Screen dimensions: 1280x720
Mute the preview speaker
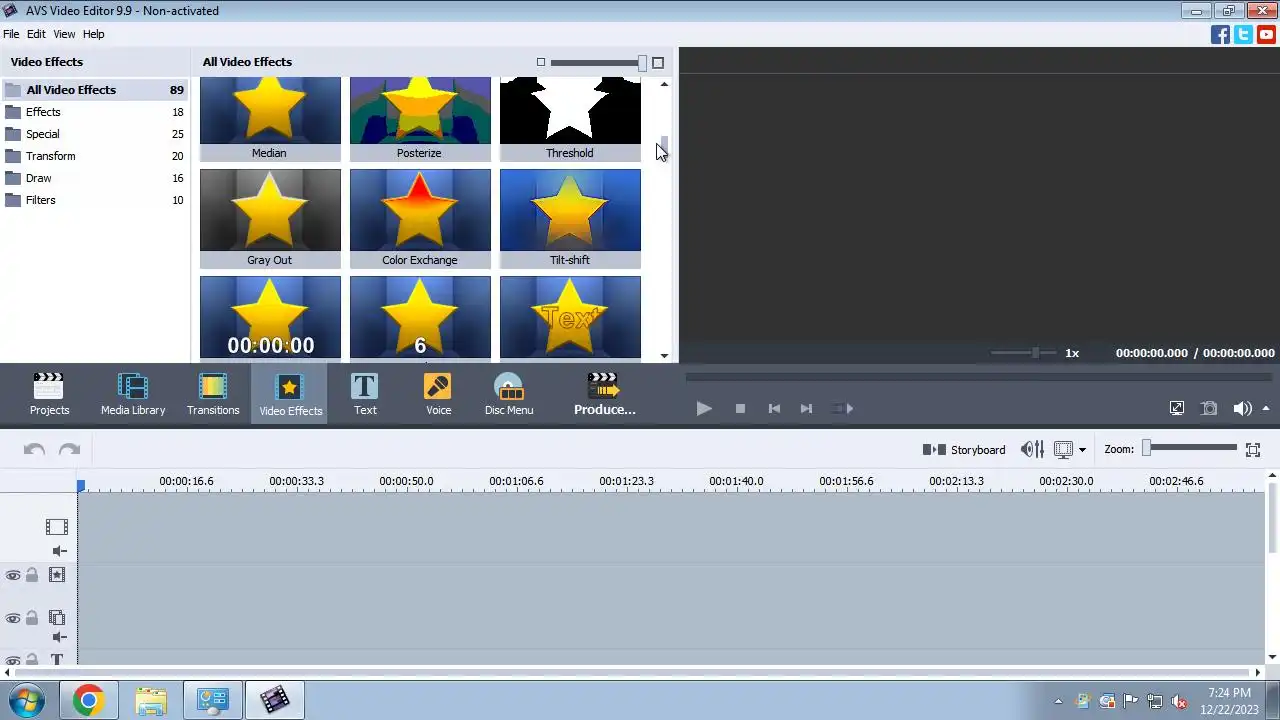coord(1242,408)
